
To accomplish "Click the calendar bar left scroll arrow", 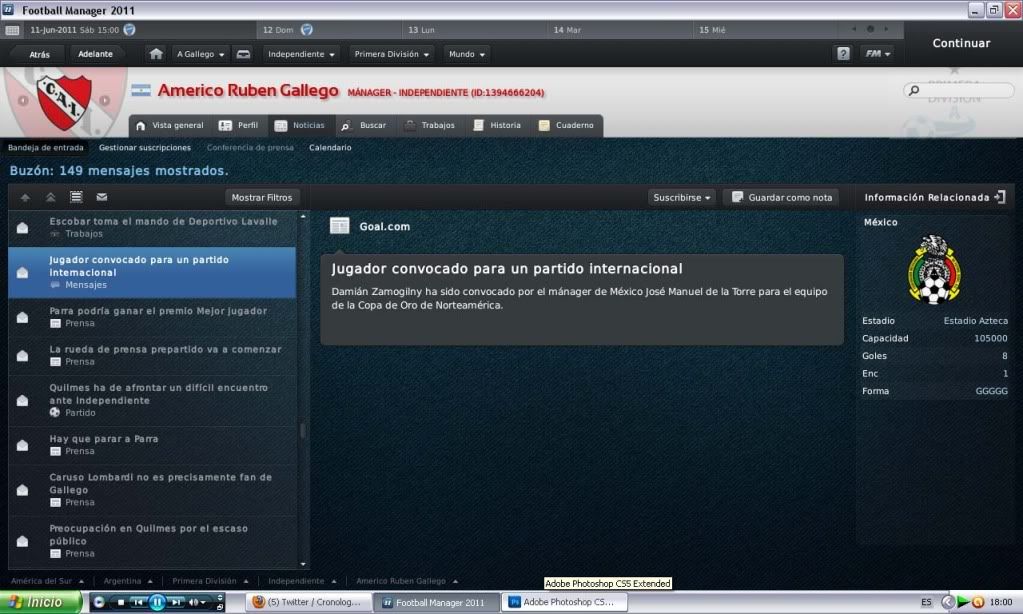I will 853,29.
